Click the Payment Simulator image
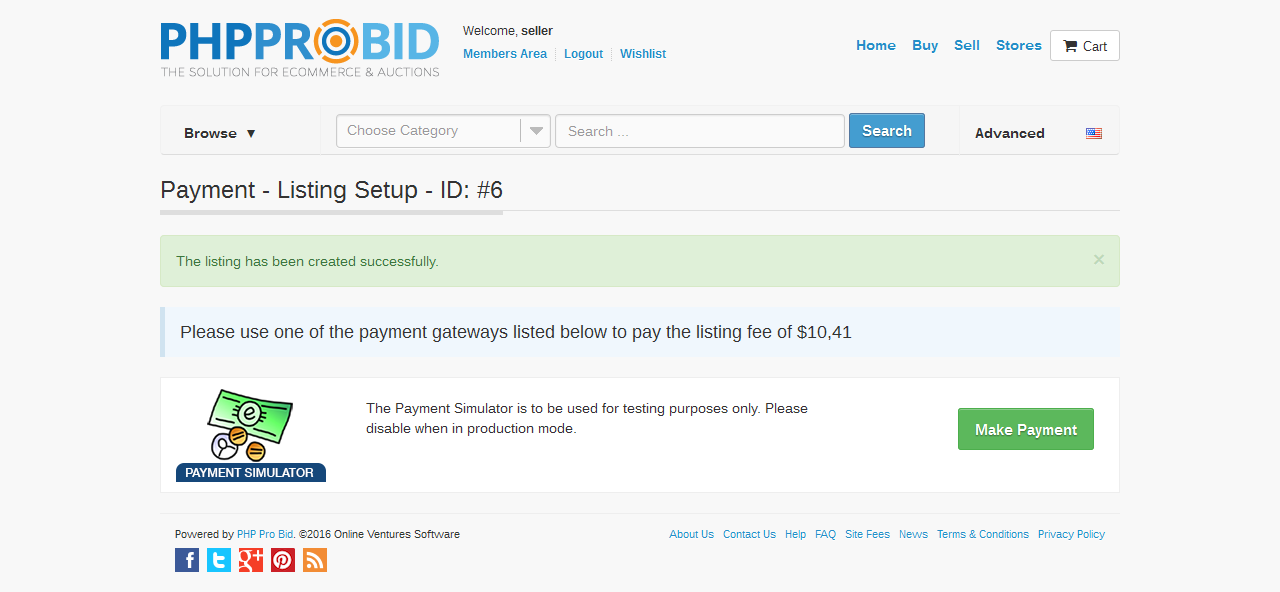The height and width of the screenshot is (592, 1280). [x=251, y=435]
